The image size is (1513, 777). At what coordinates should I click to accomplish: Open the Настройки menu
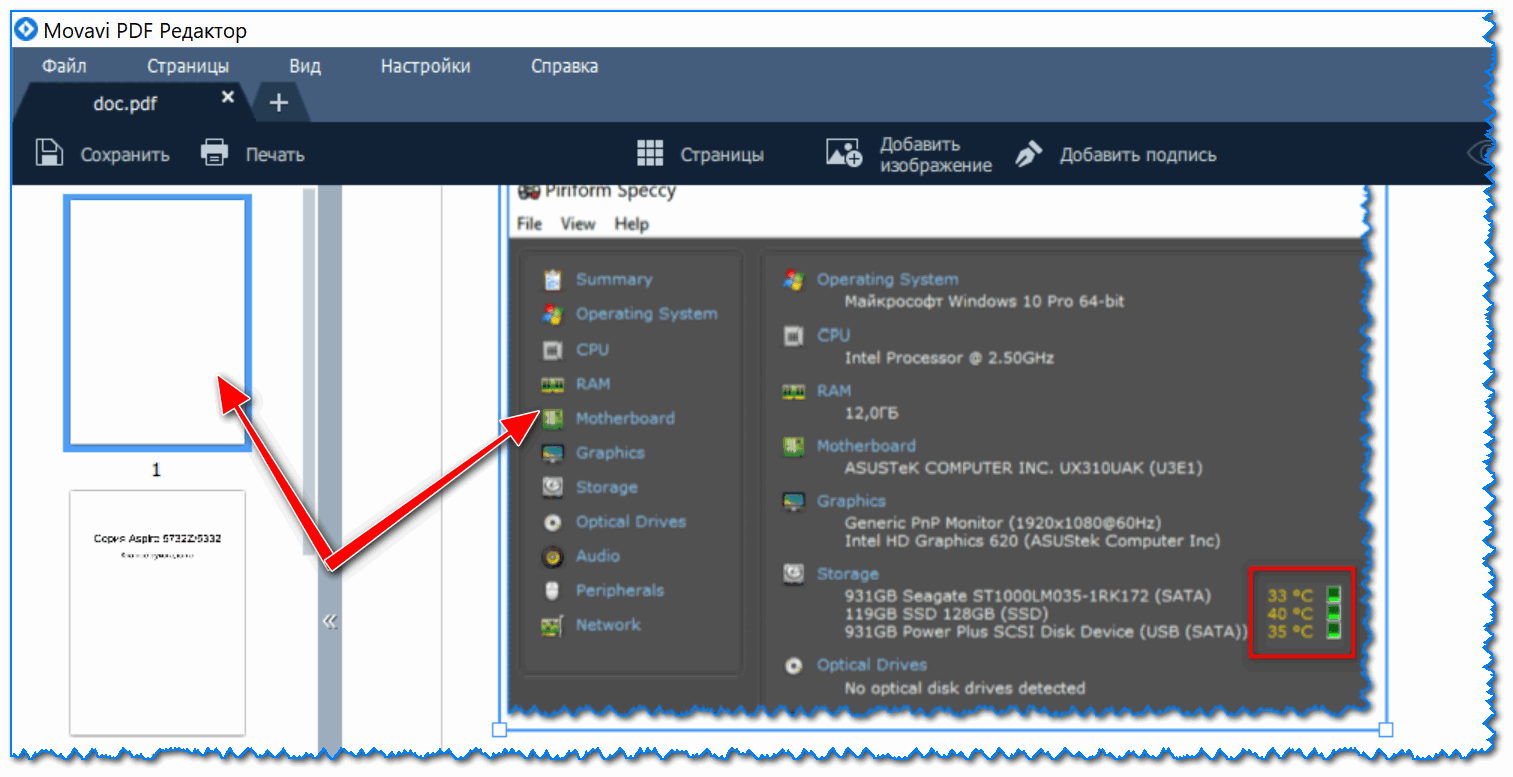(425, 67)
